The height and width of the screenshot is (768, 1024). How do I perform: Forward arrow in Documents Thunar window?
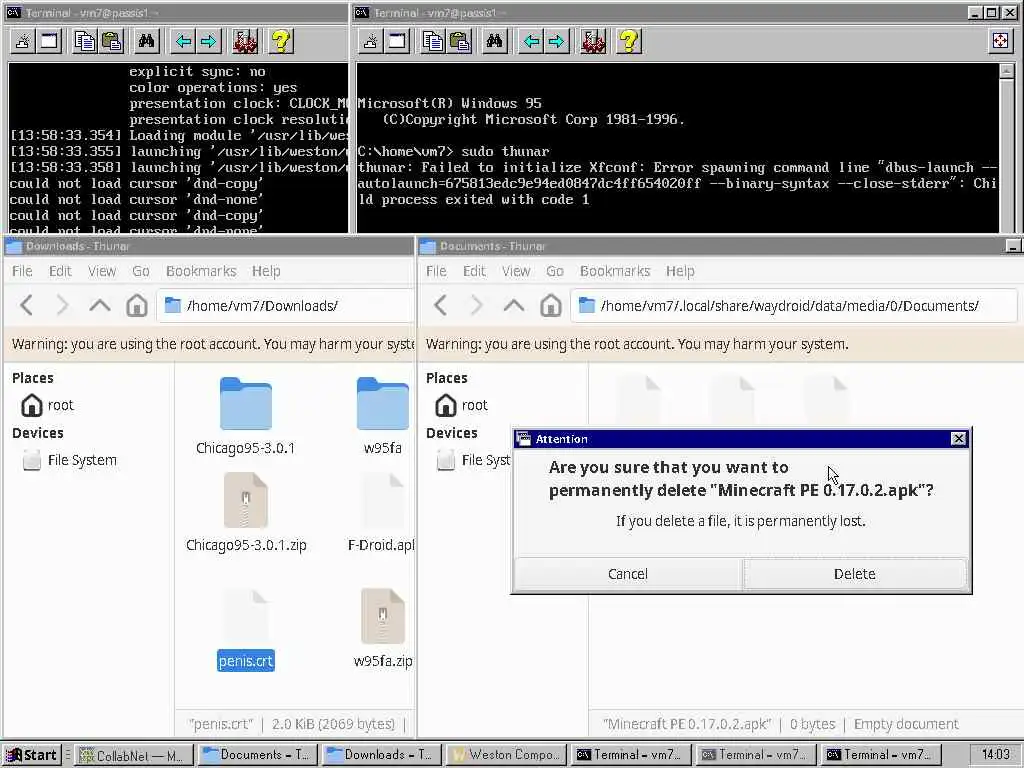coord(477,305)
